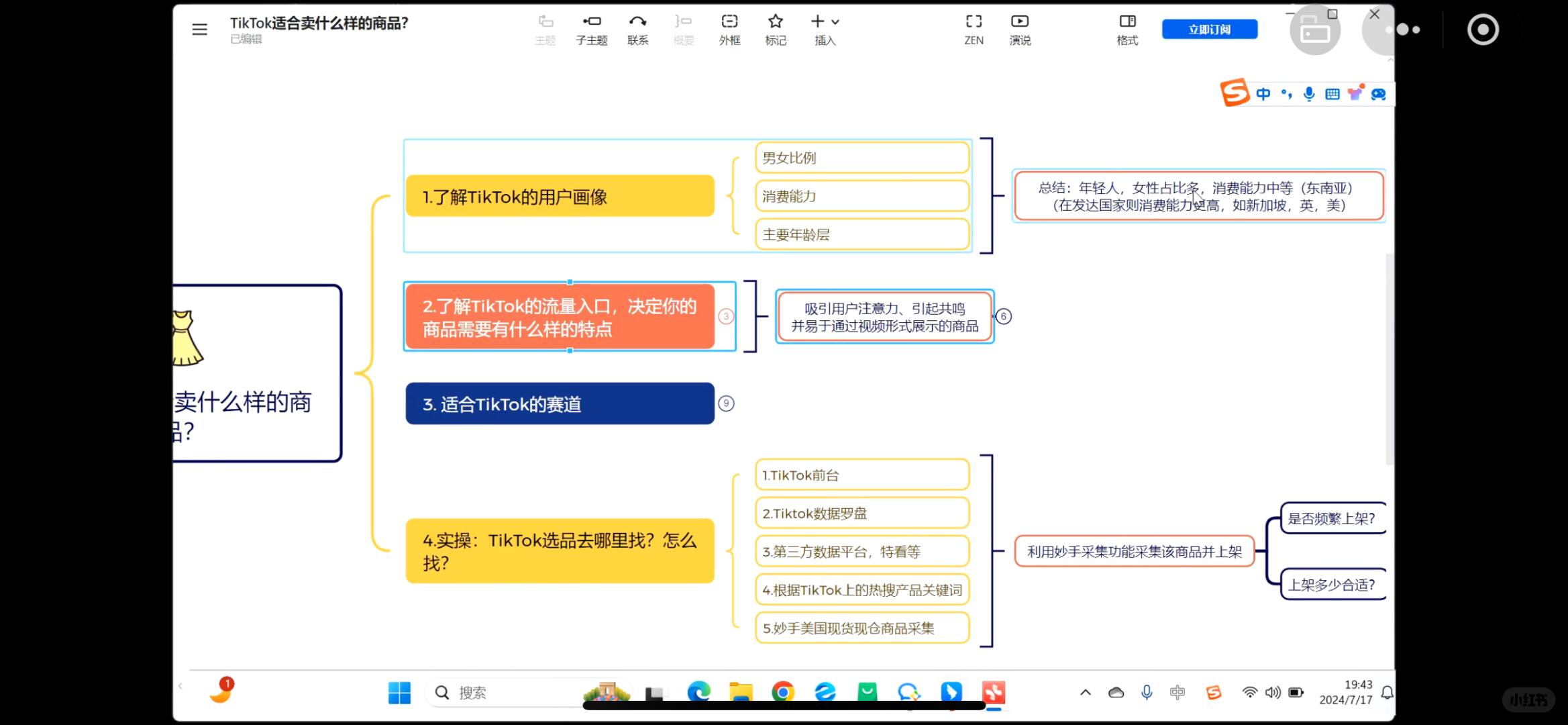The height and width of the screenshot is (725, 1568).
Task: Open the Windows Start menu
Action: 399,693
